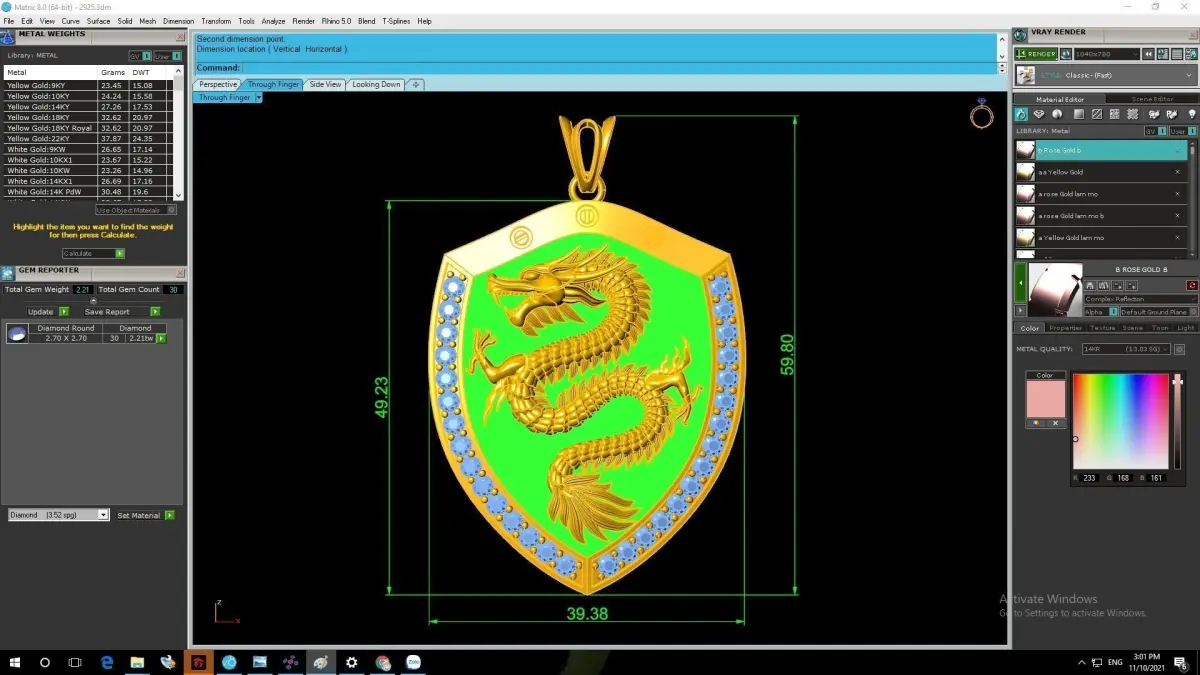Viewport: 1200px width, 675px height.
Task: Select the Yellow Gold:14KY row
Action: [88, 106]
